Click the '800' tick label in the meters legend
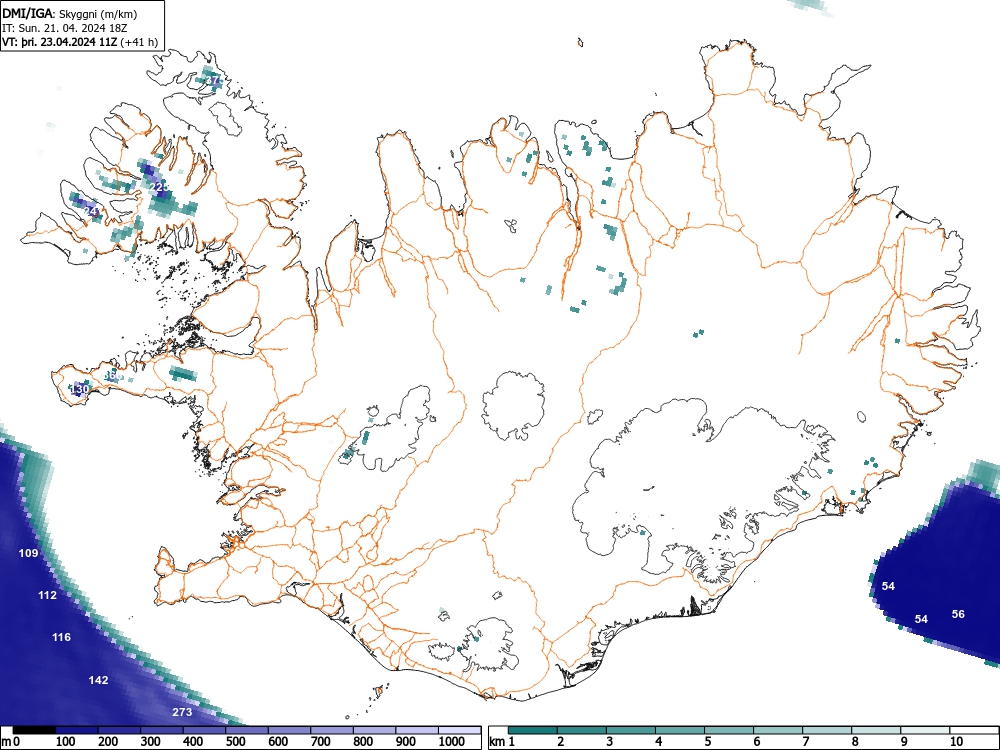Image resolution: width=1000 pixels, height=750 pixels. point(363,742)
